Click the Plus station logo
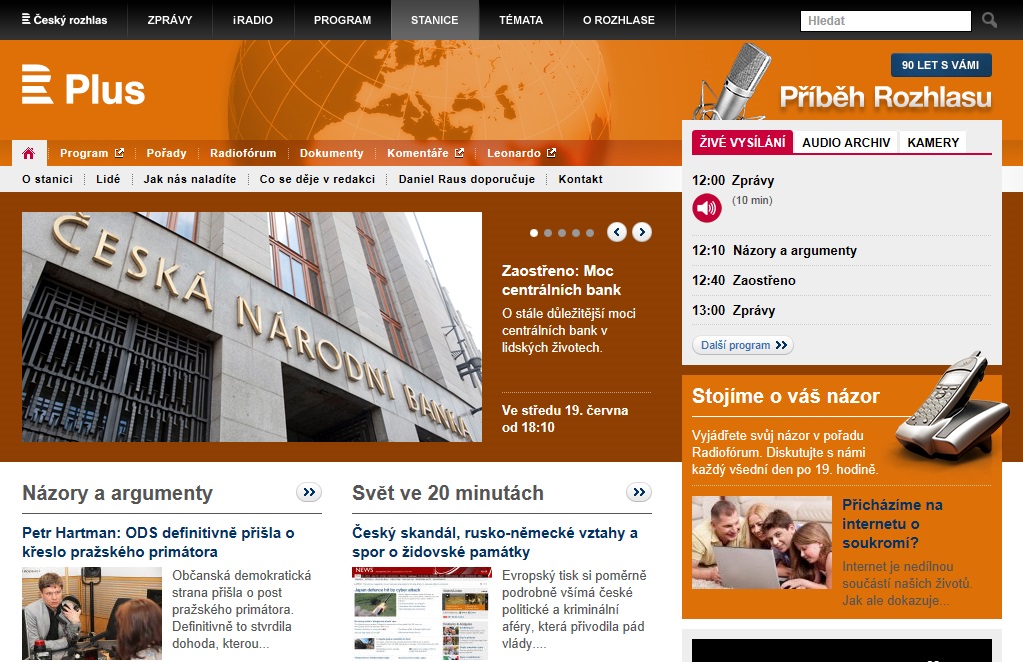The height and width of the screenshot is (662, 1023). 84,87
